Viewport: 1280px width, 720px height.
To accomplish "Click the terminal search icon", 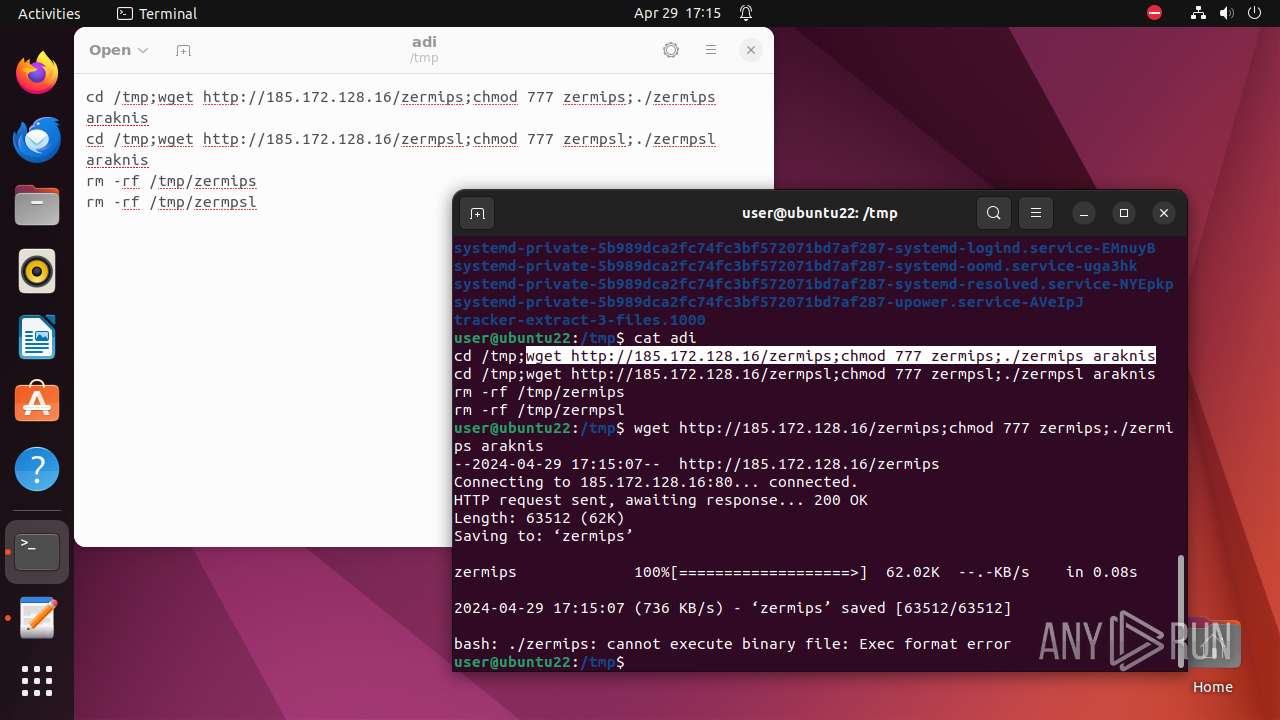I will (x=993, y=213).
